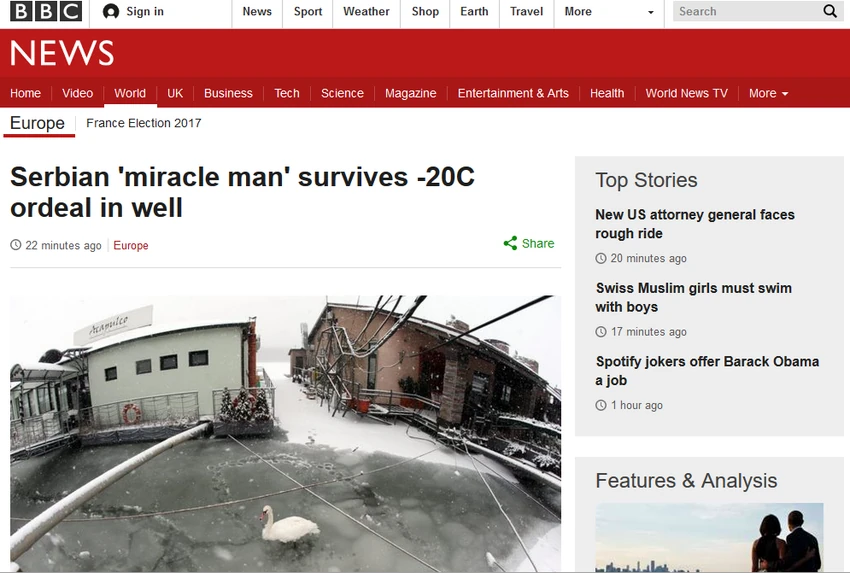850x573 pixels.
Task: Open the France Election 2017 link
Action: pos(144,123)
